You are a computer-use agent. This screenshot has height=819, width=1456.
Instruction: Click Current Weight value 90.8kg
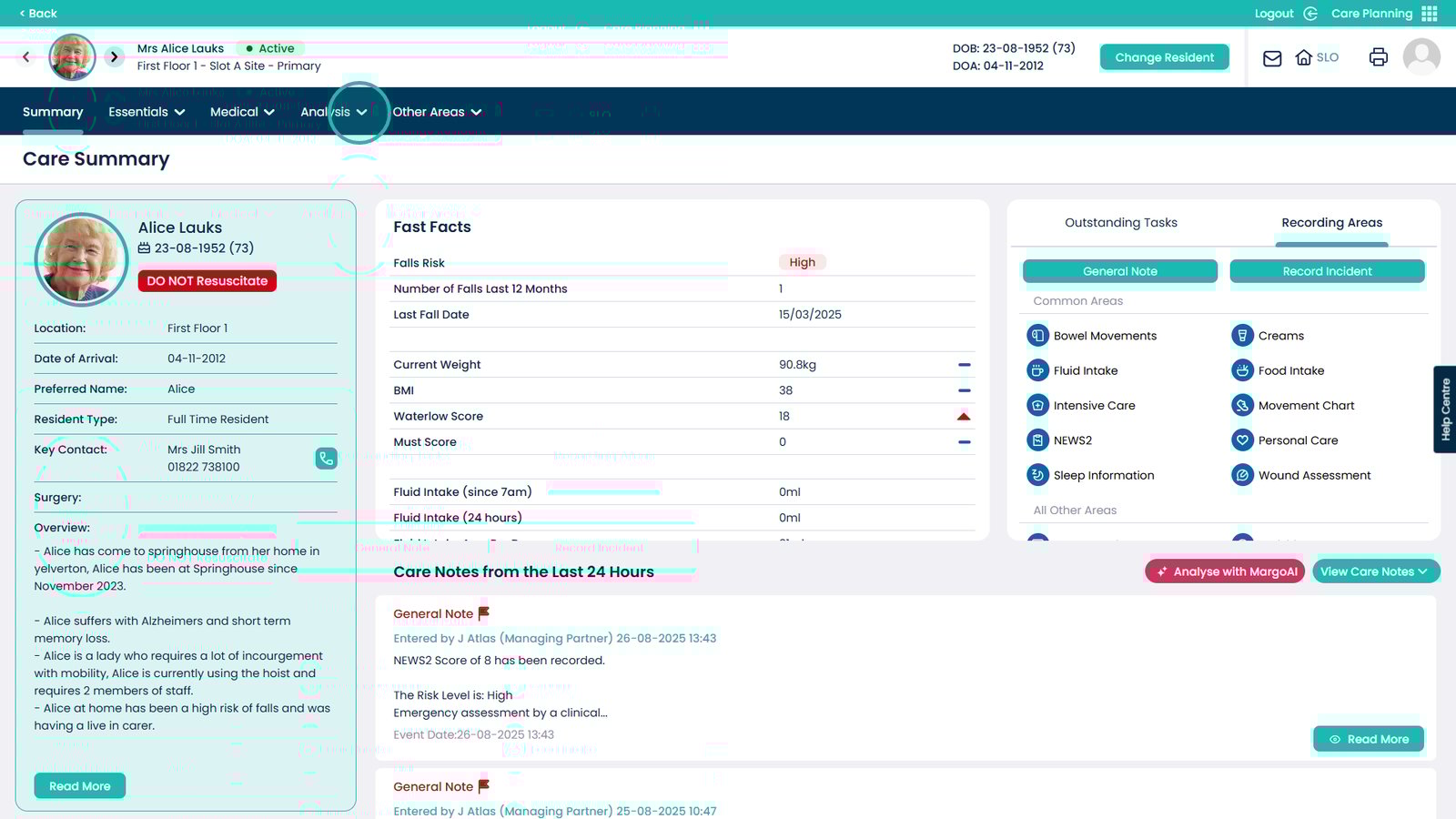[x=797, y=365]
